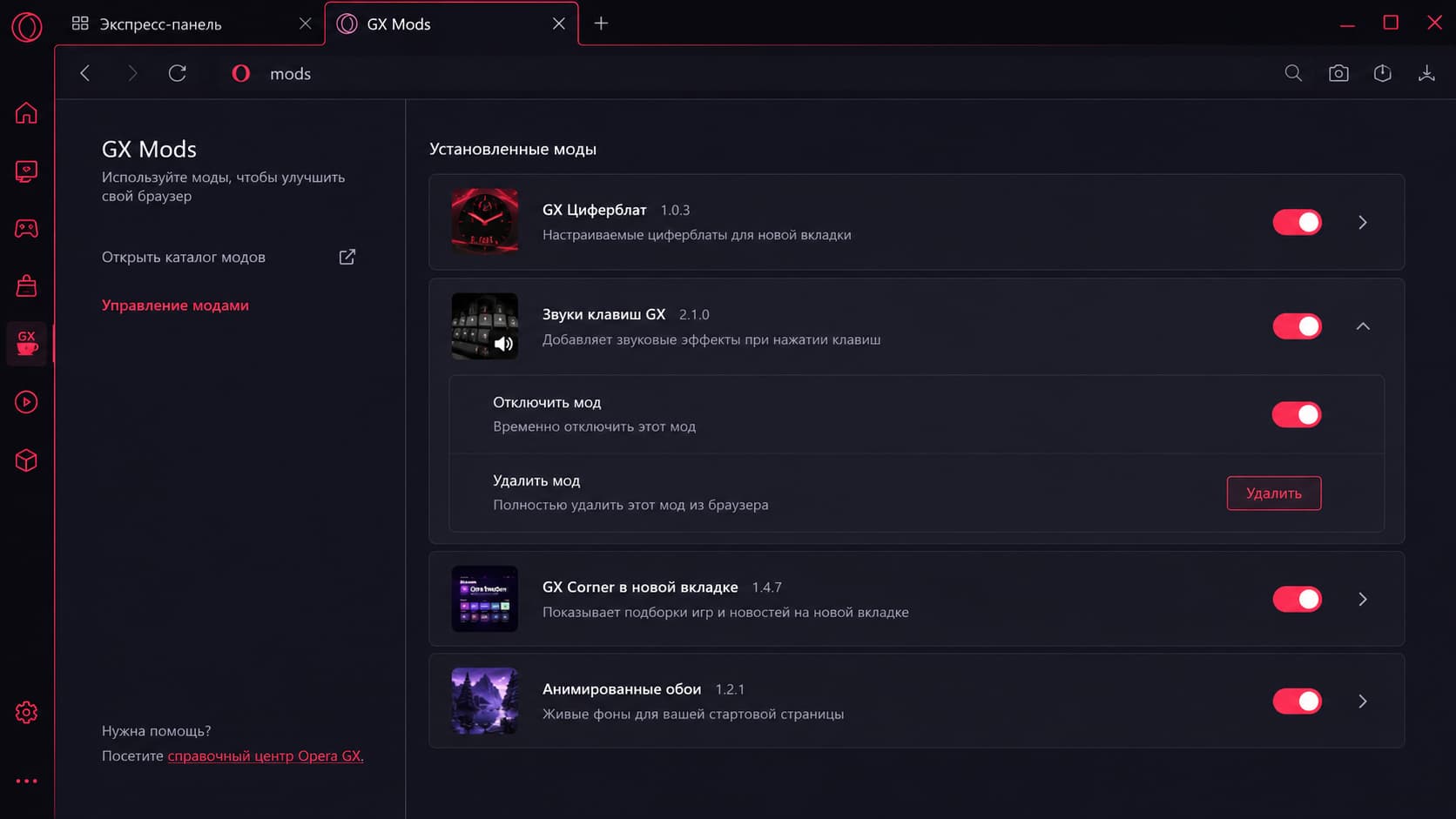Maximize the browser window
The height and width of the screenshot is (819, 1456).
point(1391,23)
